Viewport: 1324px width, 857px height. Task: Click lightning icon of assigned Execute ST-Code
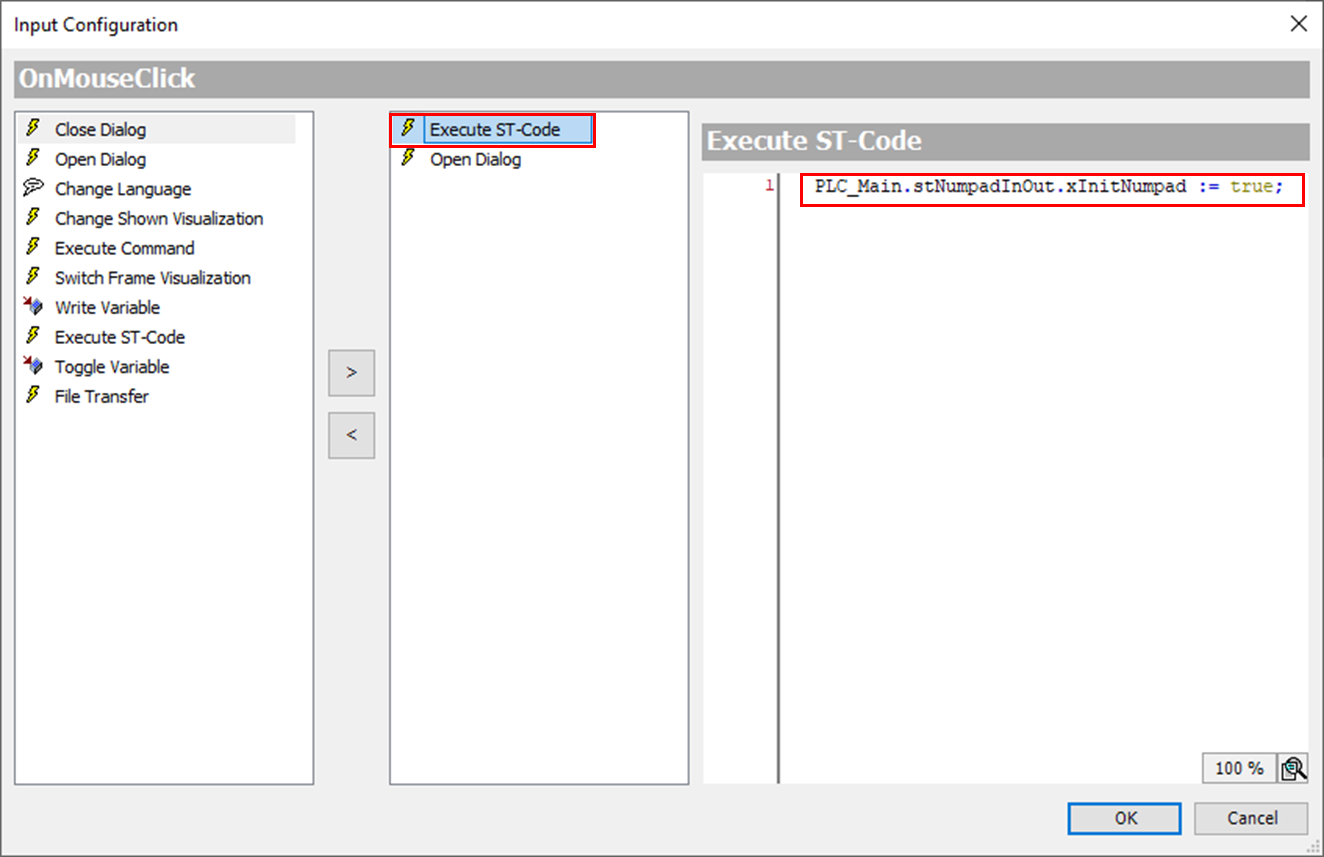pos(407,129)
